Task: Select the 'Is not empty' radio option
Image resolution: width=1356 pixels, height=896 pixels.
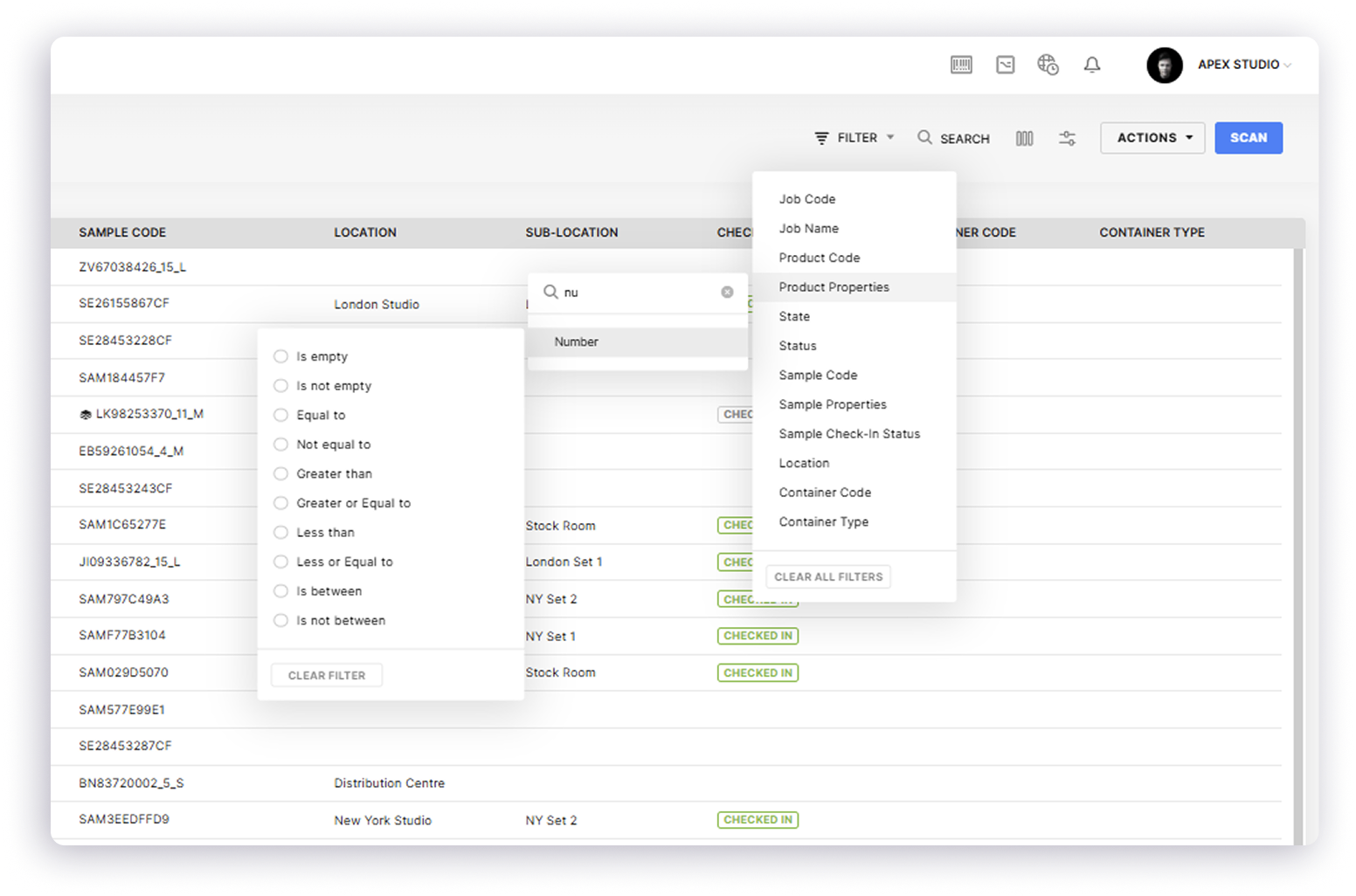Action: (280, 386)
